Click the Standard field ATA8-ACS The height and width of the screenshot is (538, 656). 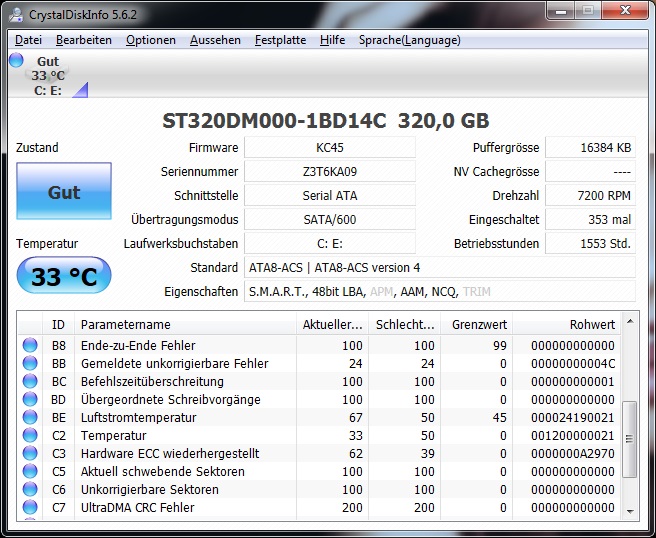click(440, 267)
